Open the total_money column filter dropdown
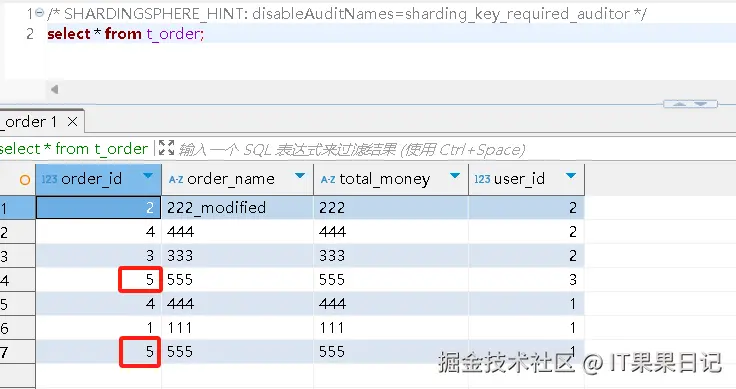The image size is (736, 389). click(454, 176)
